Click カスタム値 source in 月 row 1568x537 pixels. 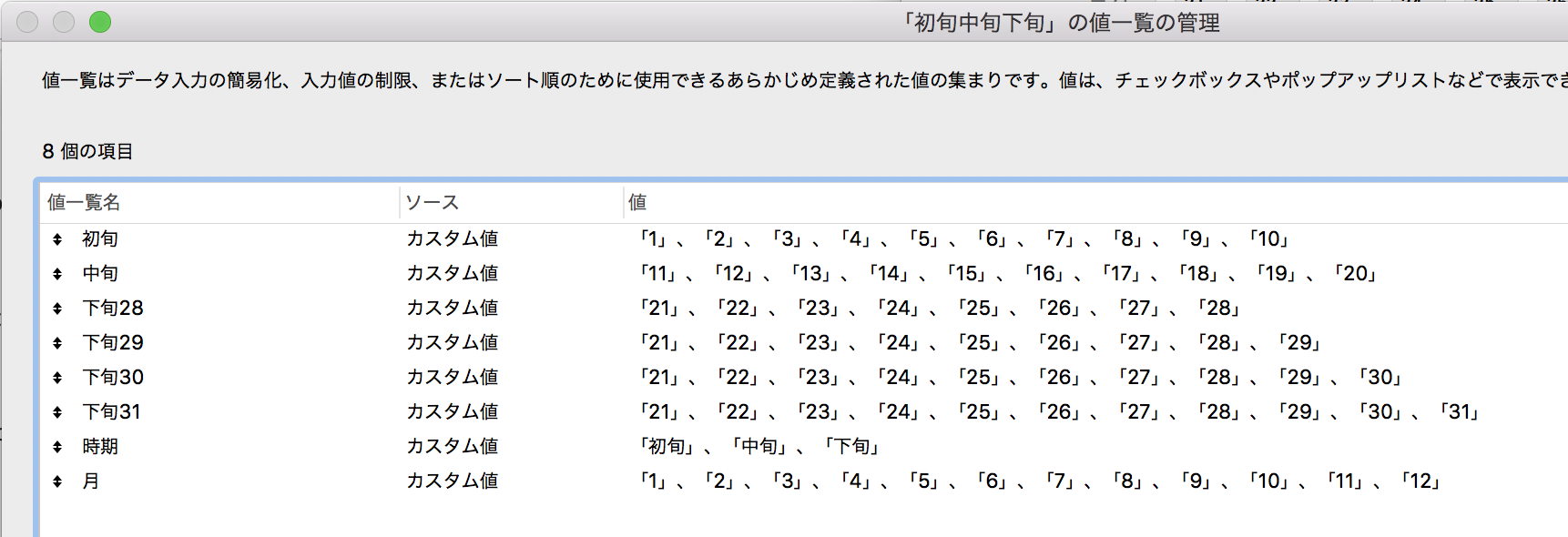pos(452,481)
